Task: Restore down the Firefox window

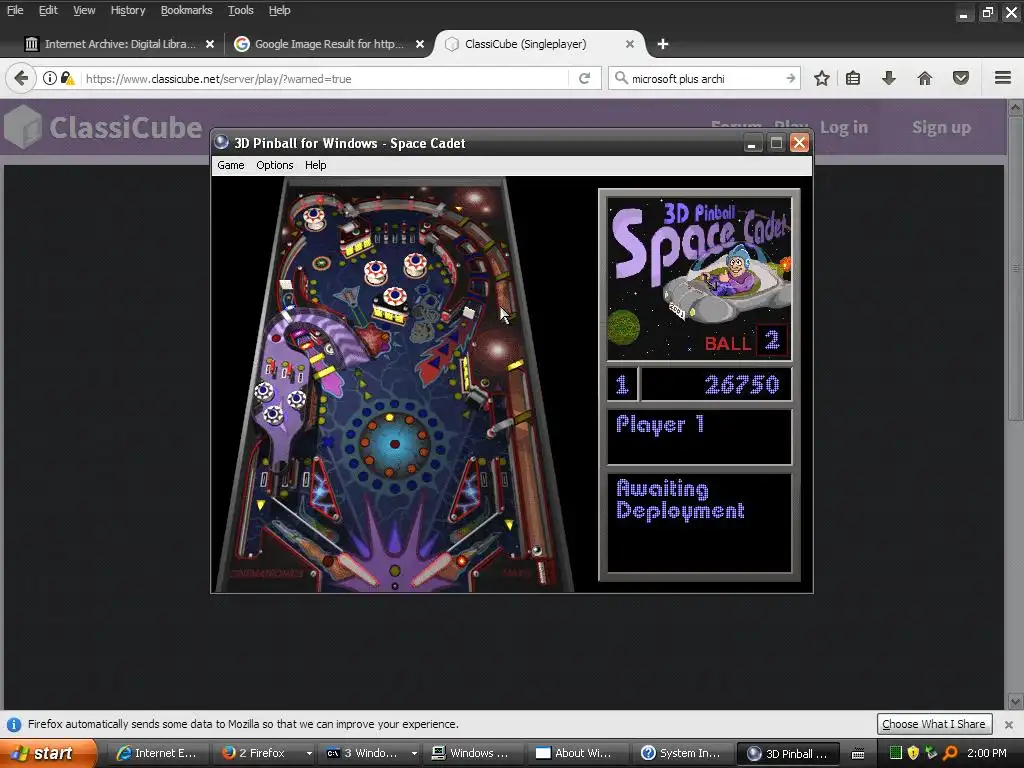Action: 988,12
